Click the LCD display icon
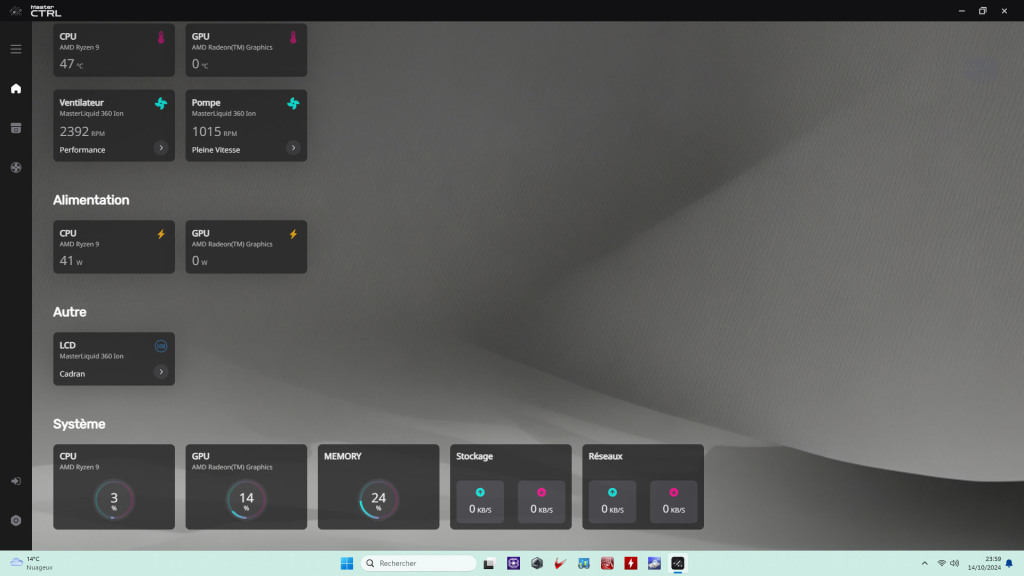 tap(161, 346)
